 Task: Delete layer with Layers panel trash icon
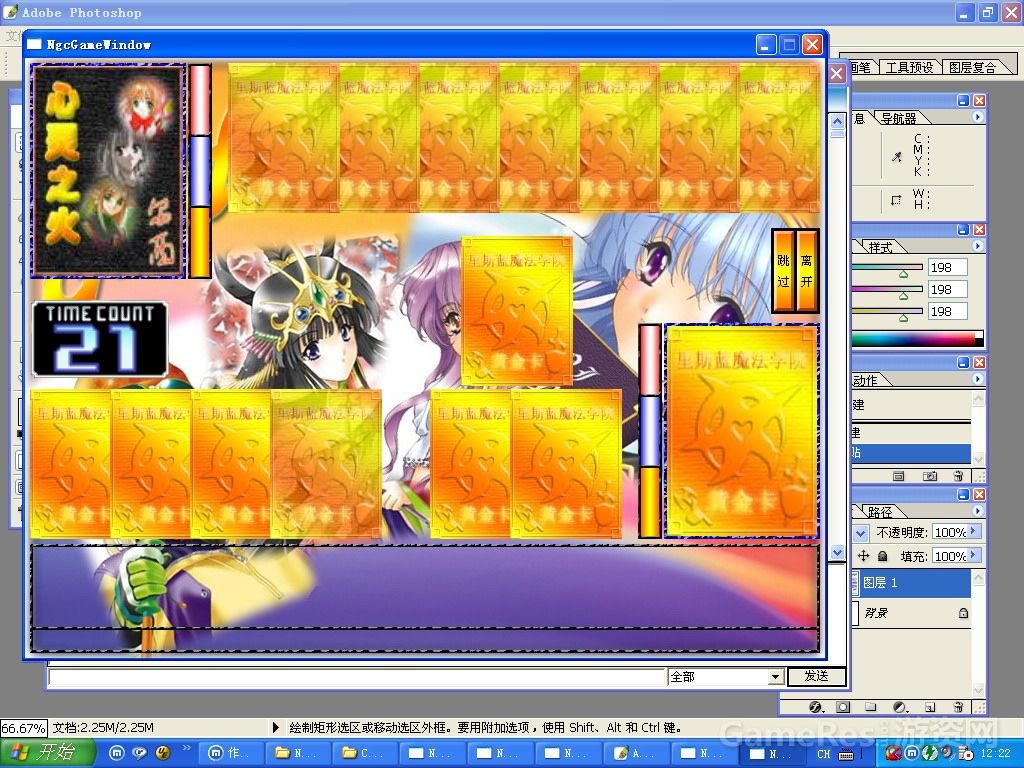[x=958, y=707]
